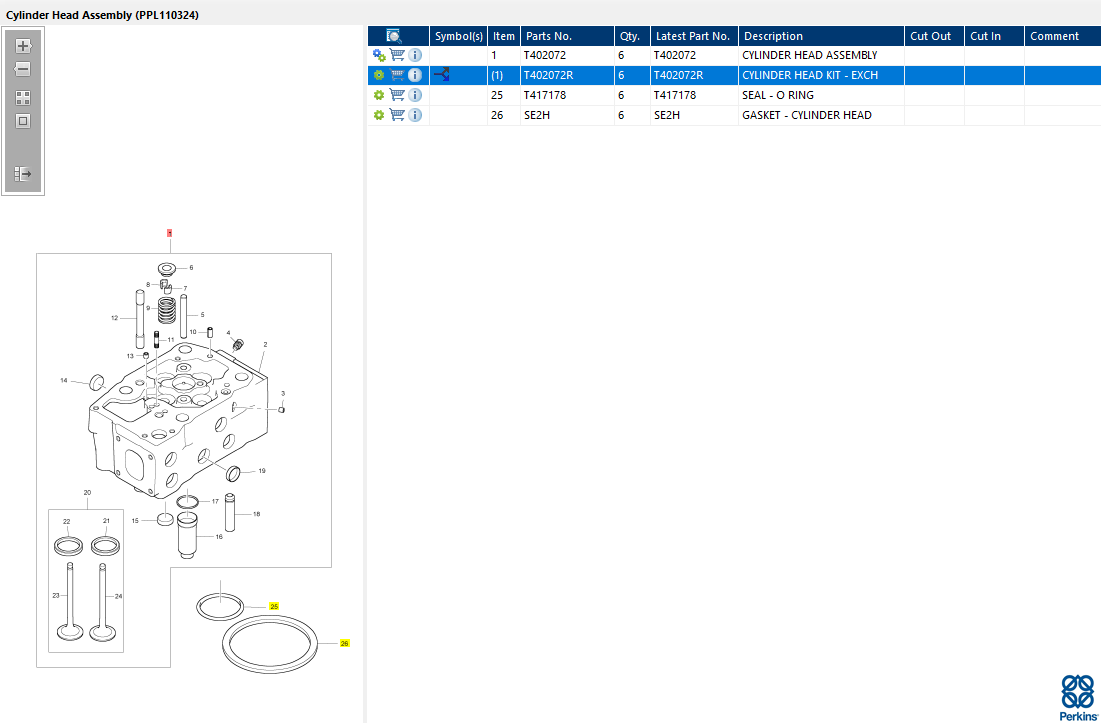Image resolution: width=1101 pixels, height=723 pixels.
Task: Sort by the Item column header
Action: tap(503, 36)
